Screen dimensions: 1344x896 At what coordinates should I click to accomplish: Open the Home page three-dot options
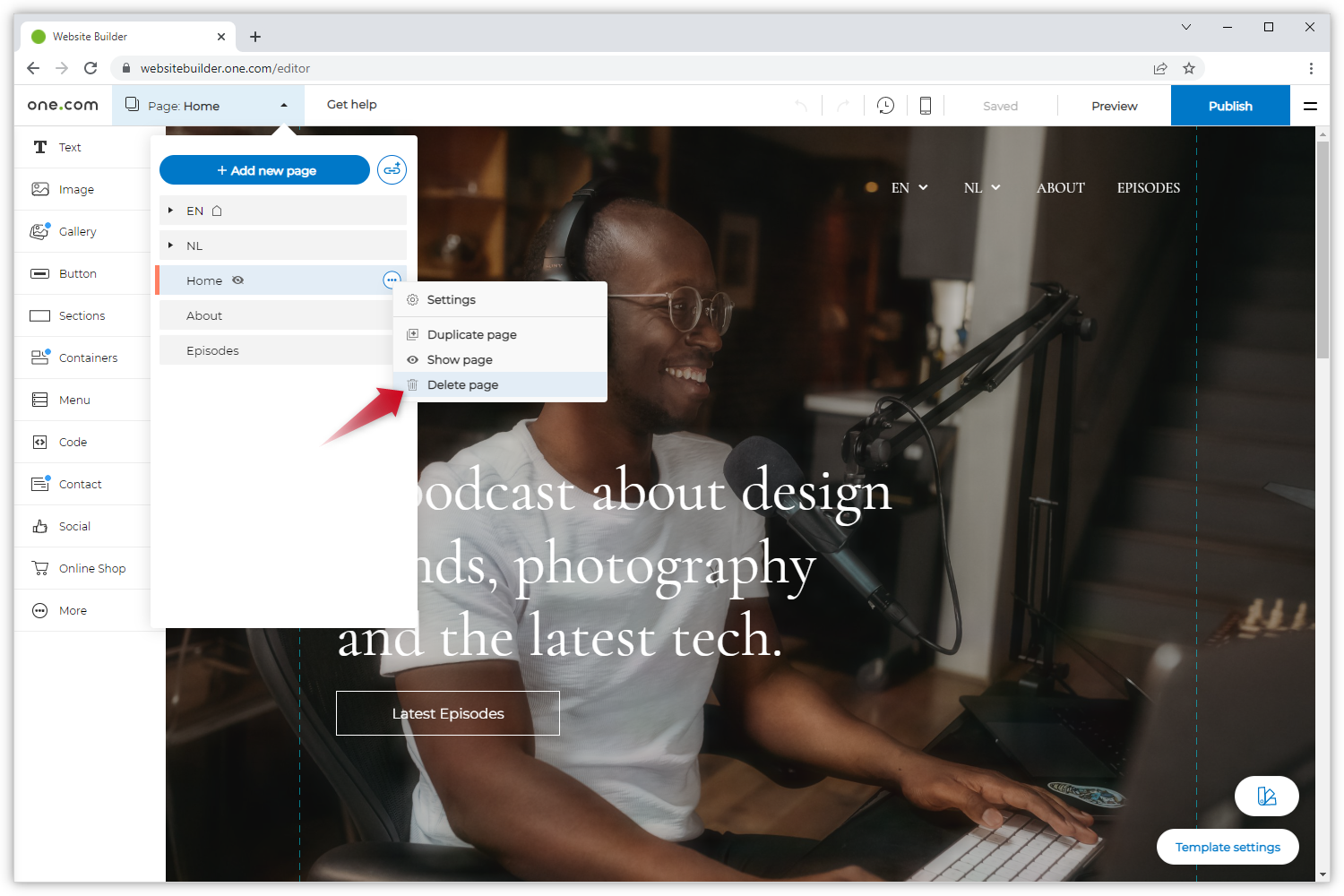[x=391, y=280]
